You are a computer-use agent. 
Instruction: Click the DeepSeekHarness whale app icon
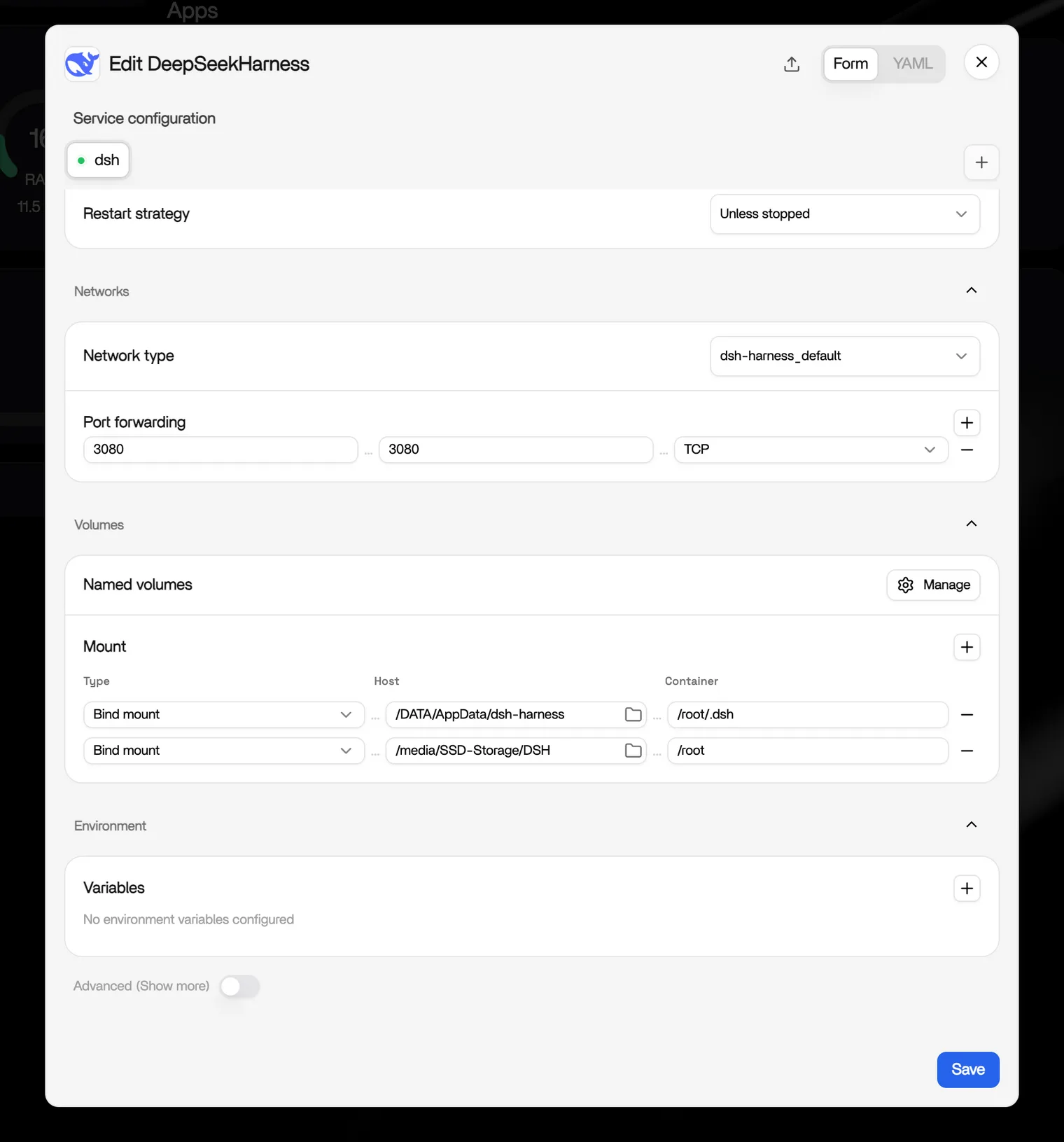click(x=82, y=64)
